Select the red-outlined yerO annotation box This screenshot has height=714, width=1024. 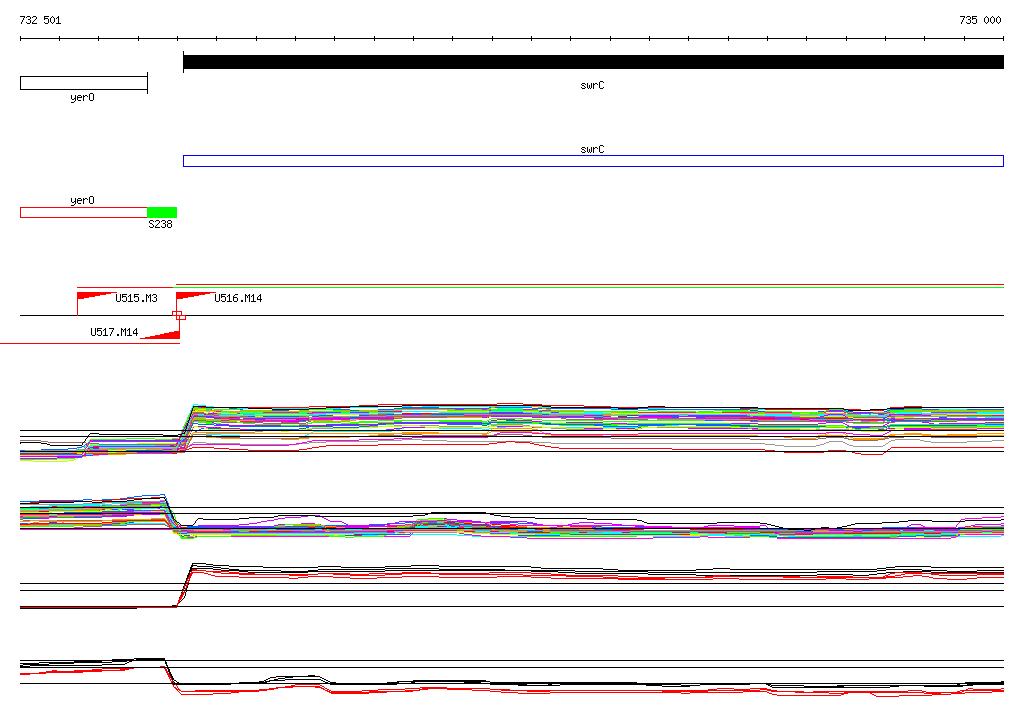pos(84,212)
